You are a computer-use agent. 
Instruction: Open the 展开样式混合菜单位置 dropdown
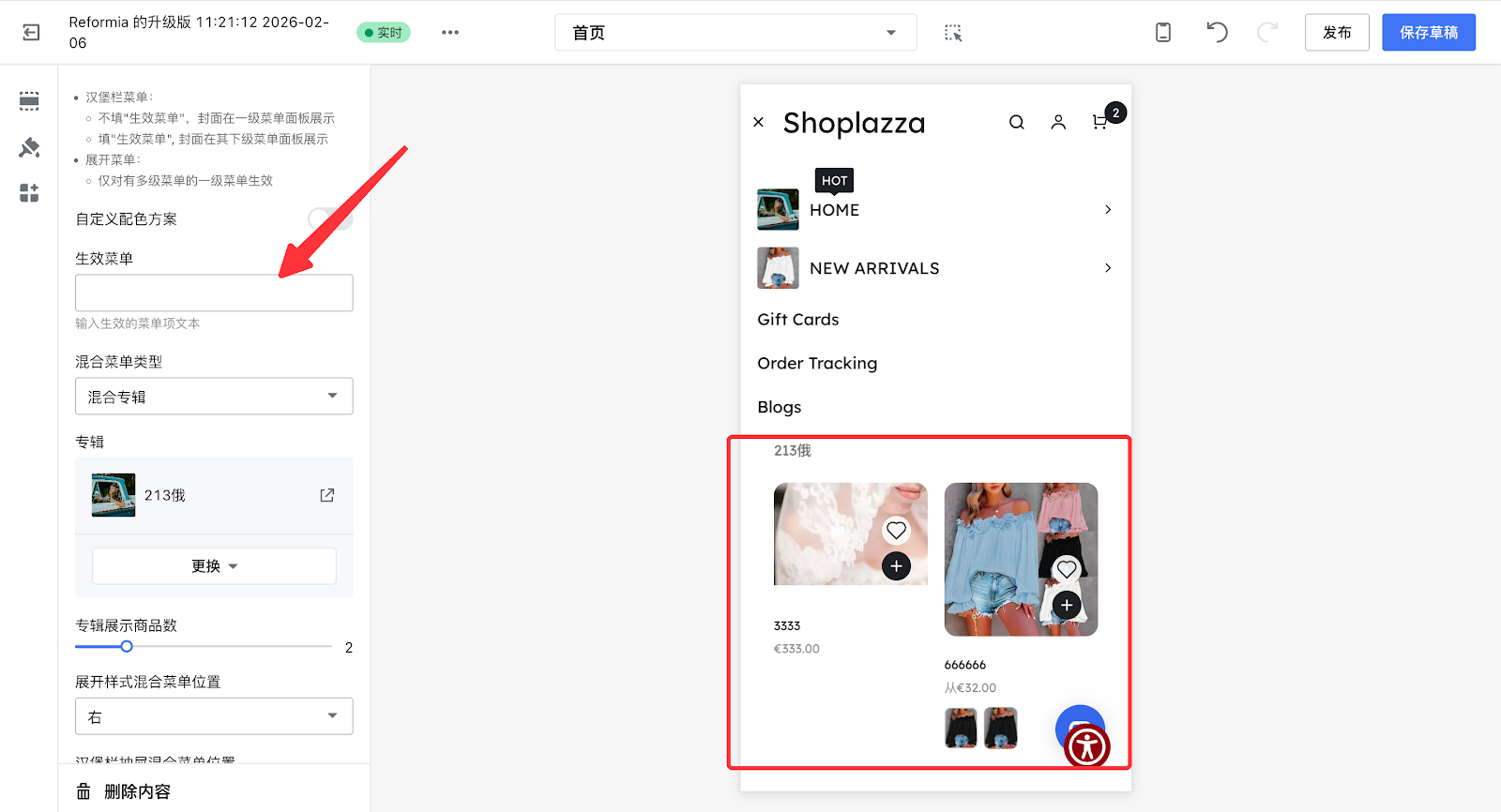(x=214, y=716)
